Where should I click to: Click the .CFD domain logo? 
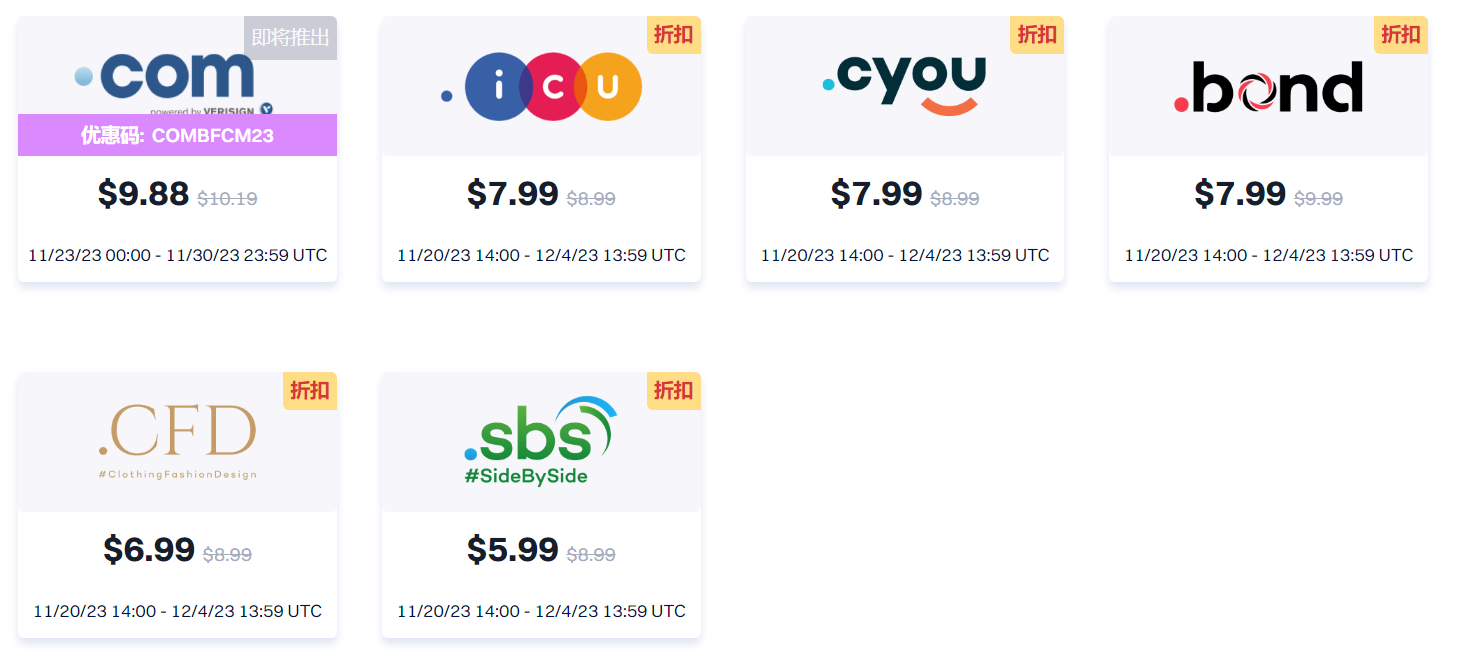pos(177,440)
